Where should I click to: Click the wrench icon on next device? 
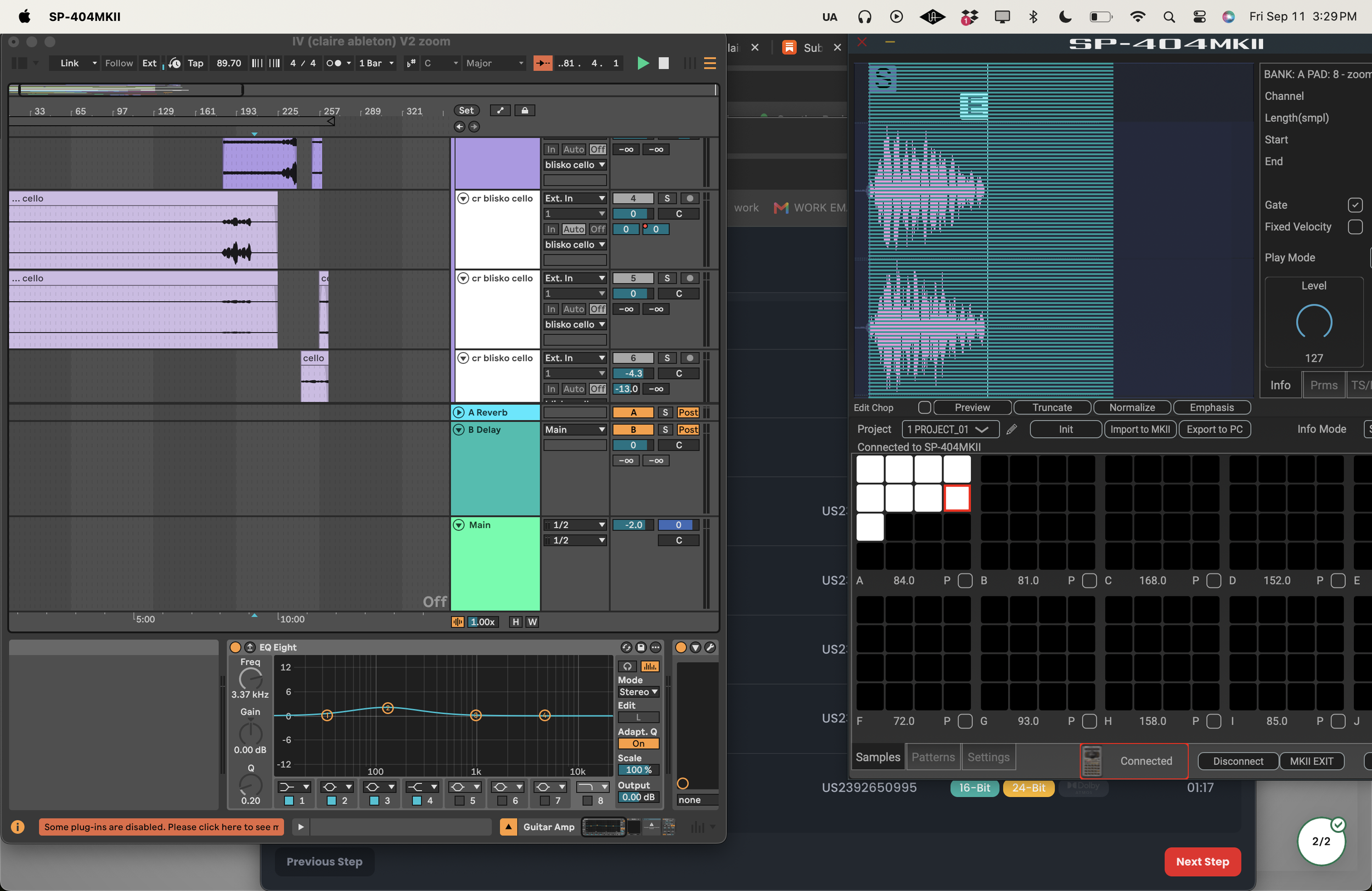tap(710, 647)
